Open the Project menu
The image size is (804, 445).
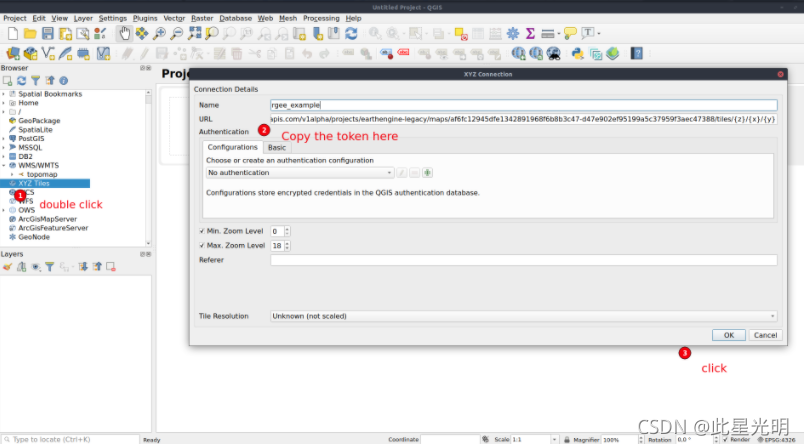(14, 18)
